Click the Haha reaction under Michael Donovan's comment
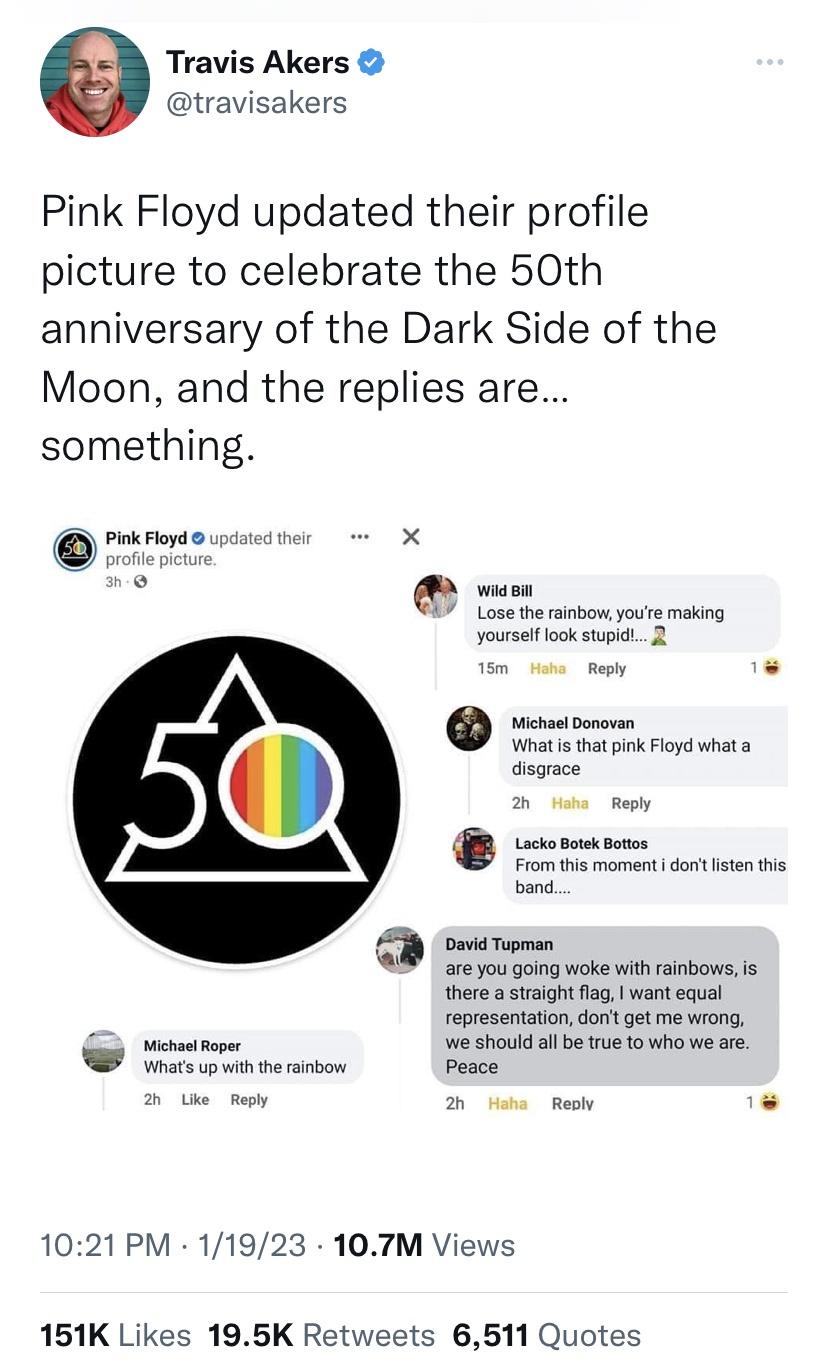 coord(570,803)
